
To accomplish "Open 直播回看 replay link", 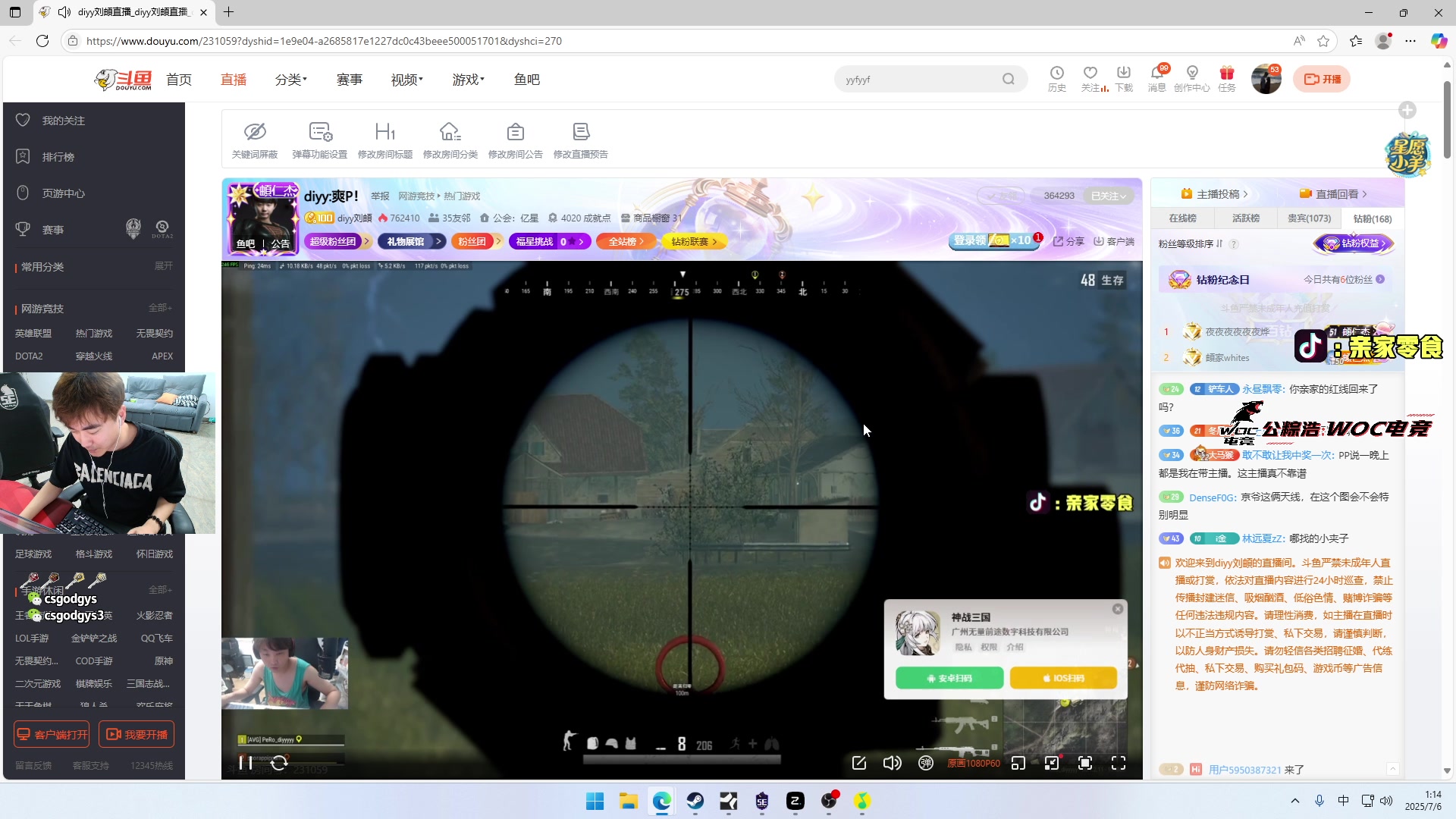I will click(1333, 194).
